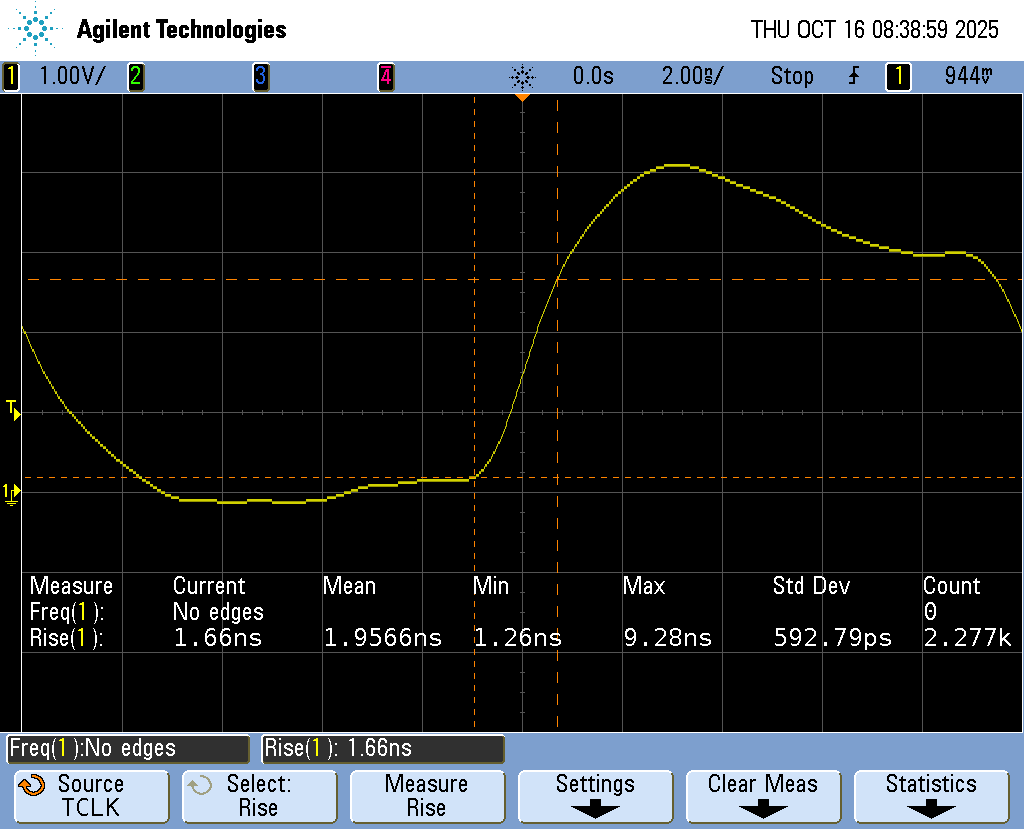Click the Rise(1): 1.66ns readout box
1024x829 pixels.
382,748
